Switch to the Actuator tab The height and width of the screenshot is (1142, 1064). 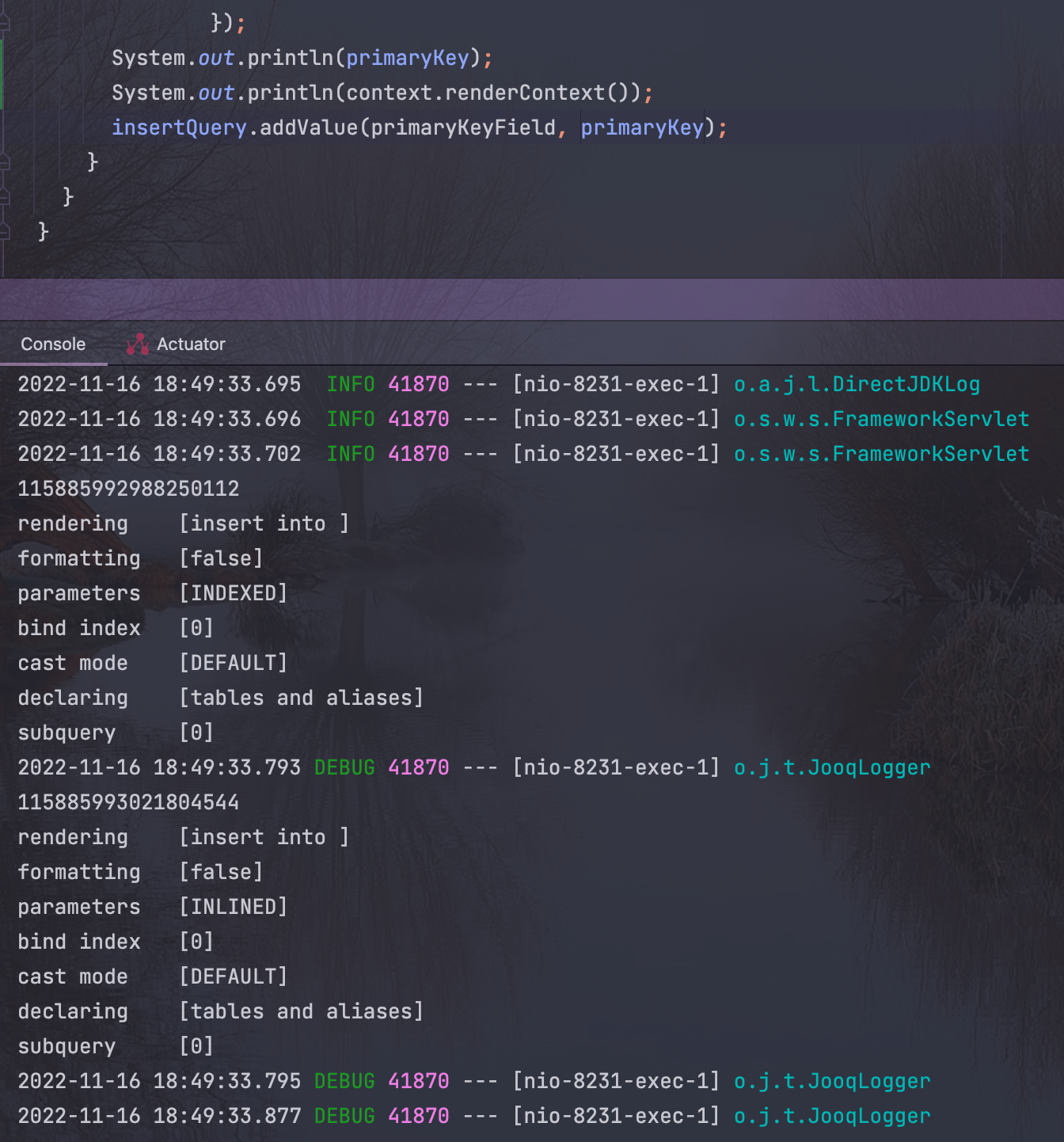point(190,344)
